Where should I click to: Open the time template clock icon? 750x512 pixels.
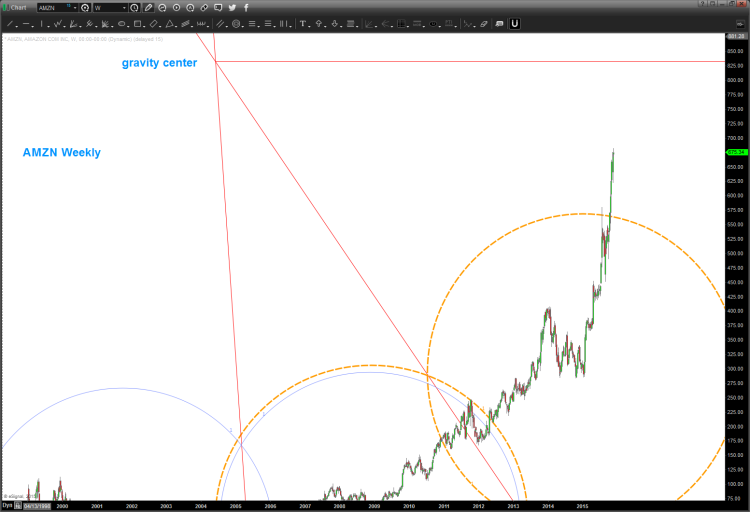[x=134, y=8]
